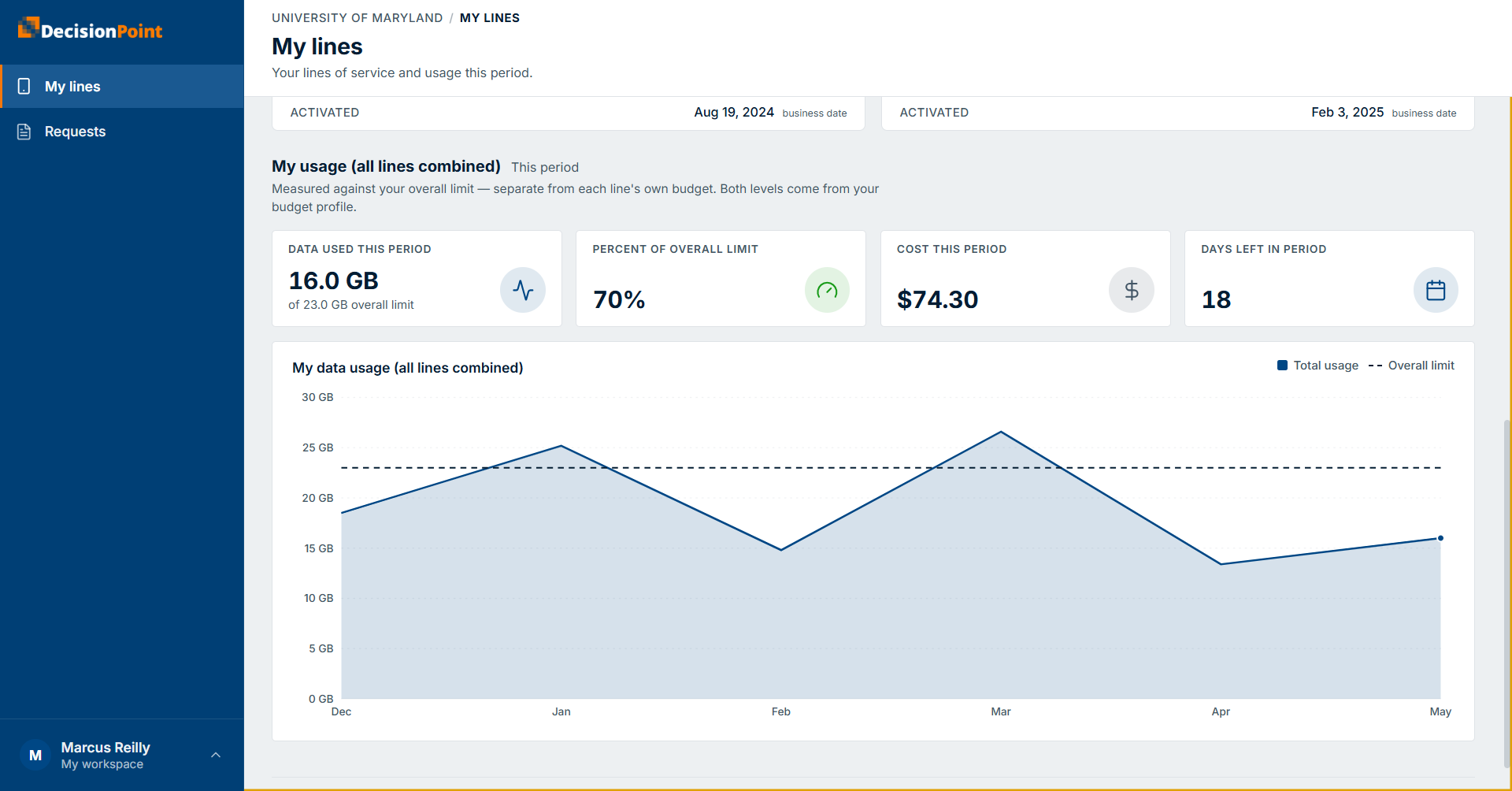Click the Marcus Reilly avatar
Screen dimensions: 1512x791
pyautogui.click(x=35, y=755)
